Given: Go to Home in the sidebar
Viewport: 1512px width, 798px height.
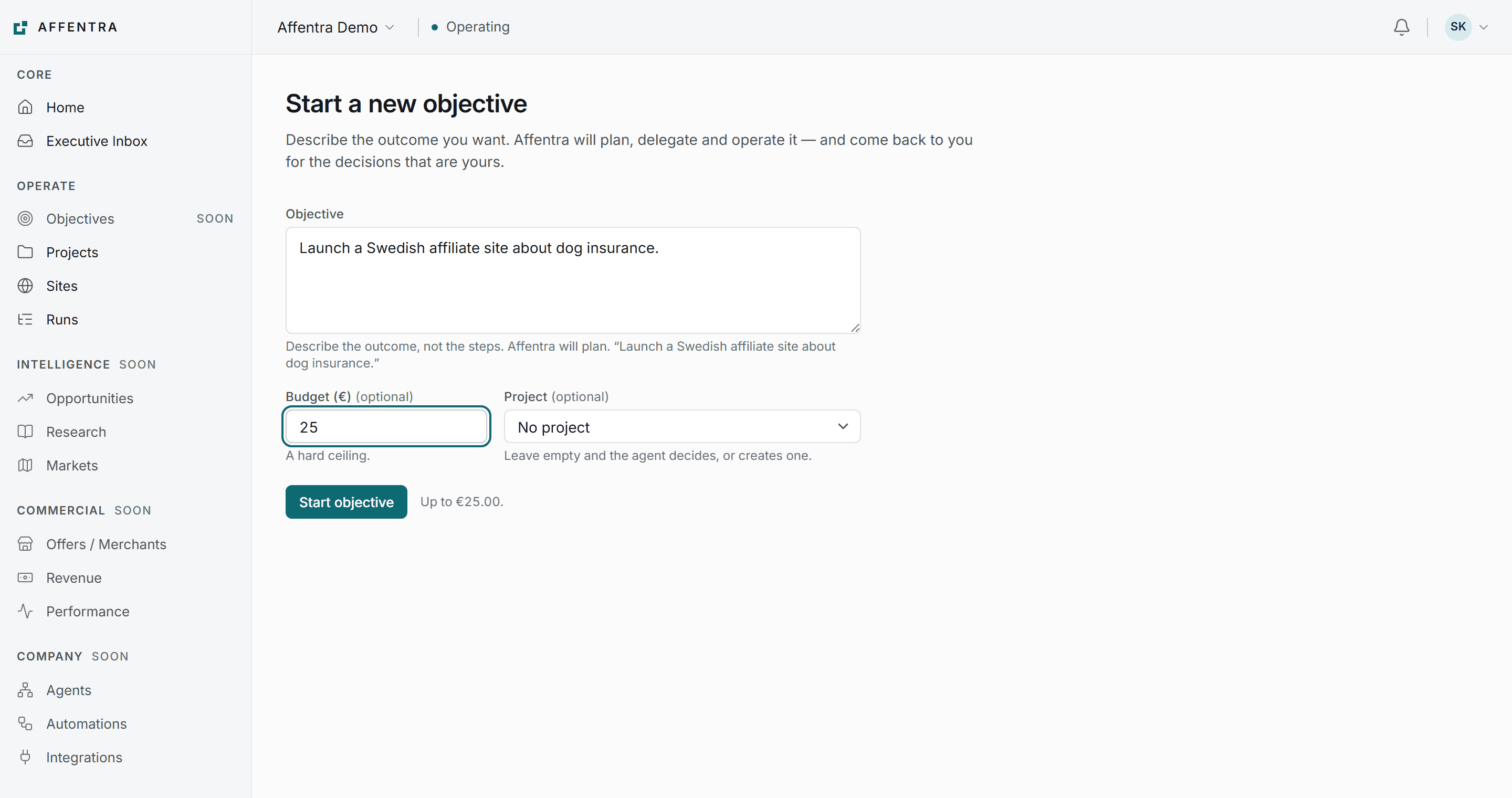Looking at the screenshot, I should point(125,108).
